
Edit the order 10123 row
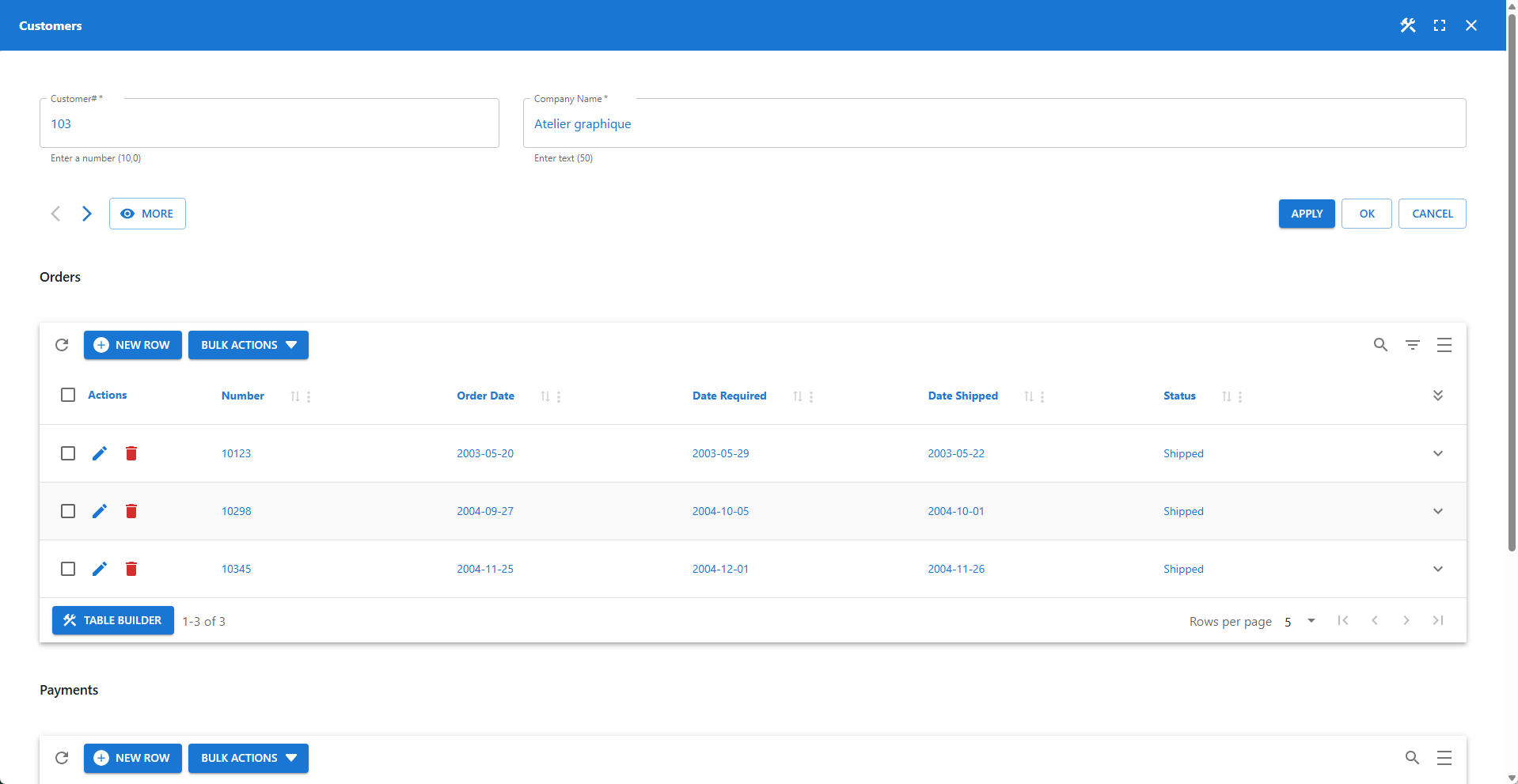(x=99, y=453)
